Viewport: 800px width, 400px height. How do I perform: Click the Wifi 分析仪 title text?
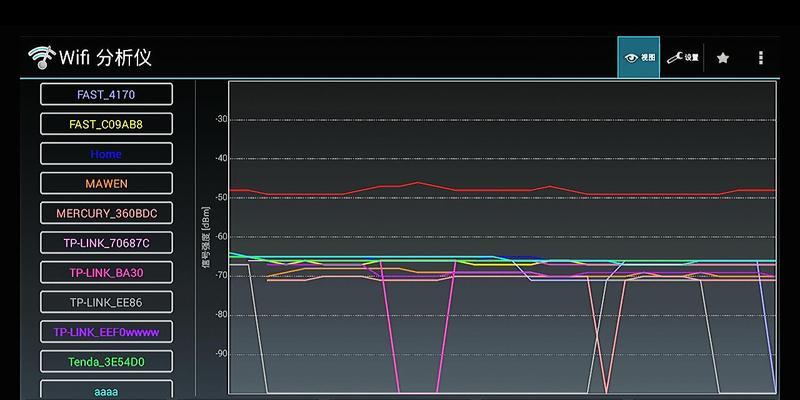coord(105,57)
